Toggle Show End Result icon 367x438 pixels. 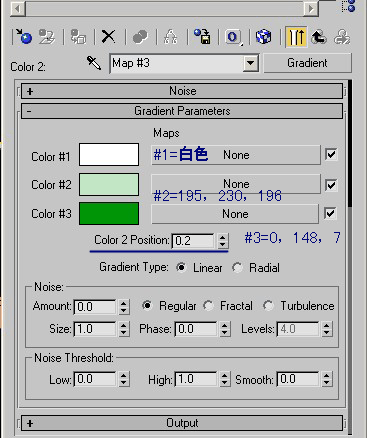pos(296,36)
